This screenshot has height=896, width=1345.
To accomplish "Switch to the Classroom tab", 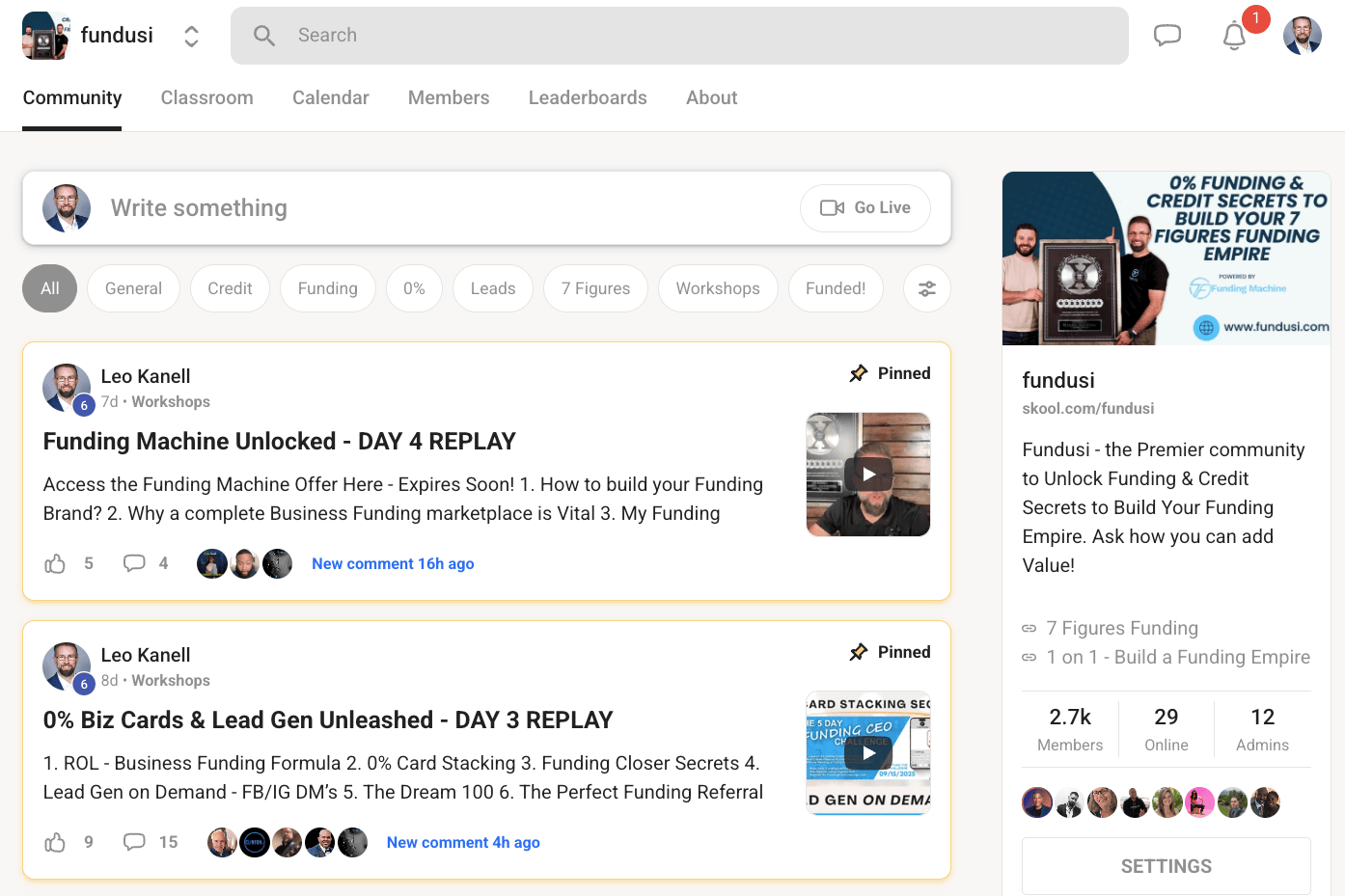I will 206,97.
